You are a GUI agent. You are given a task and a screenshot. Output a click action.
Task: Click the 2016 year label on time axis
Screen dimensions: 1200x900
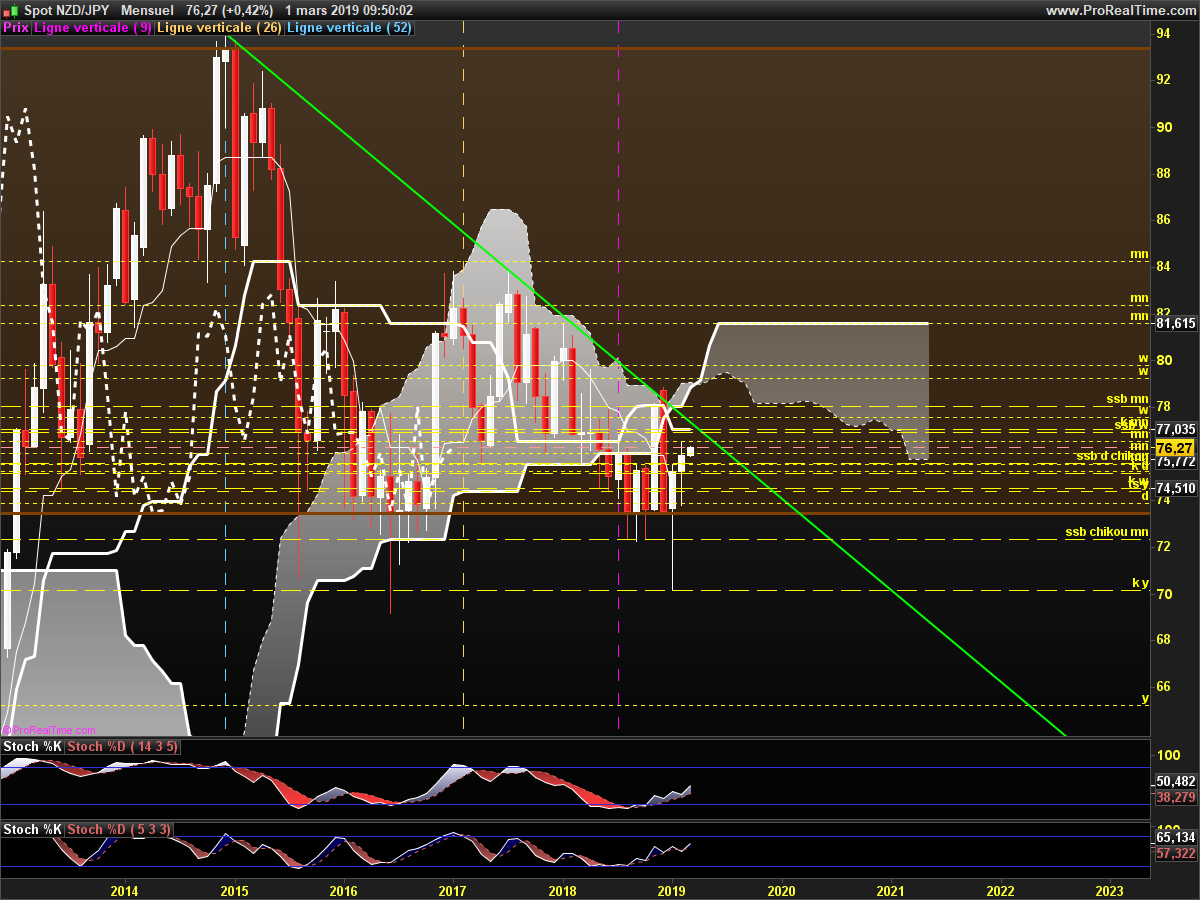pyautogui.click(x=343, y=890)
